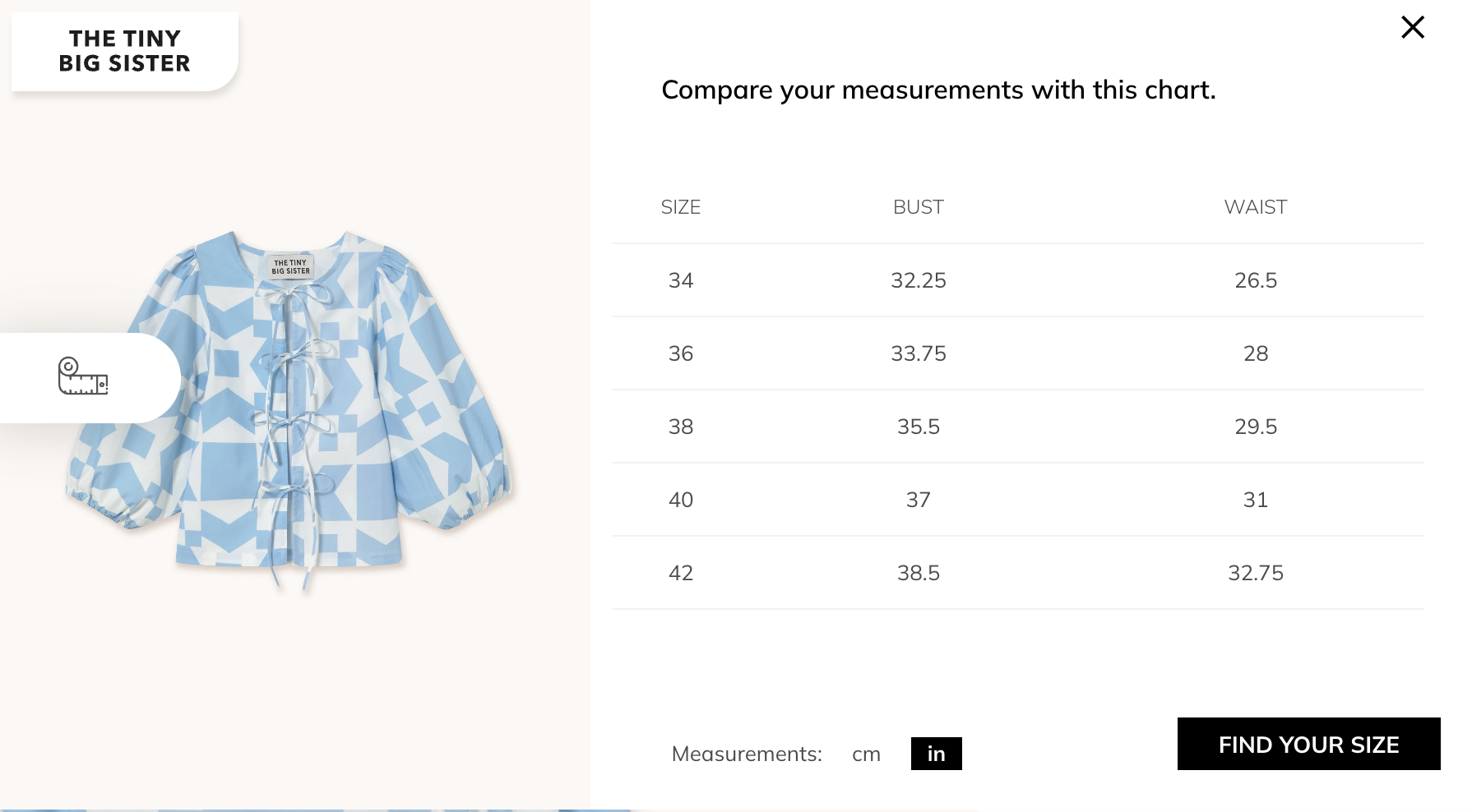Viewport: 1472px width, 812px height.
Task: Click the 35.5 bust measurement
Action: click(x=918, y=427)
